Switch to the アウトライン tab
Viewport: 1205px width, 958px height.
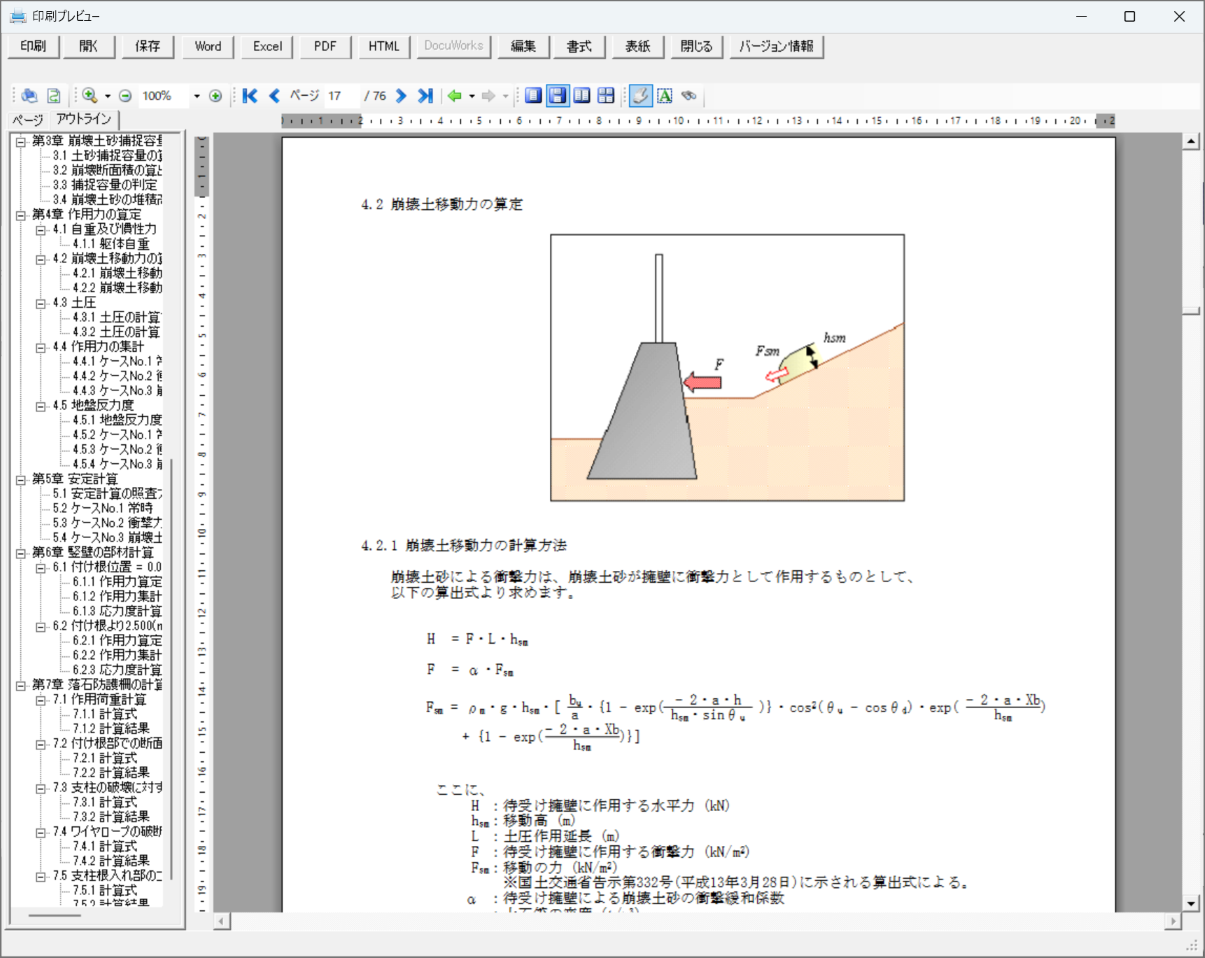pos(84,120)
